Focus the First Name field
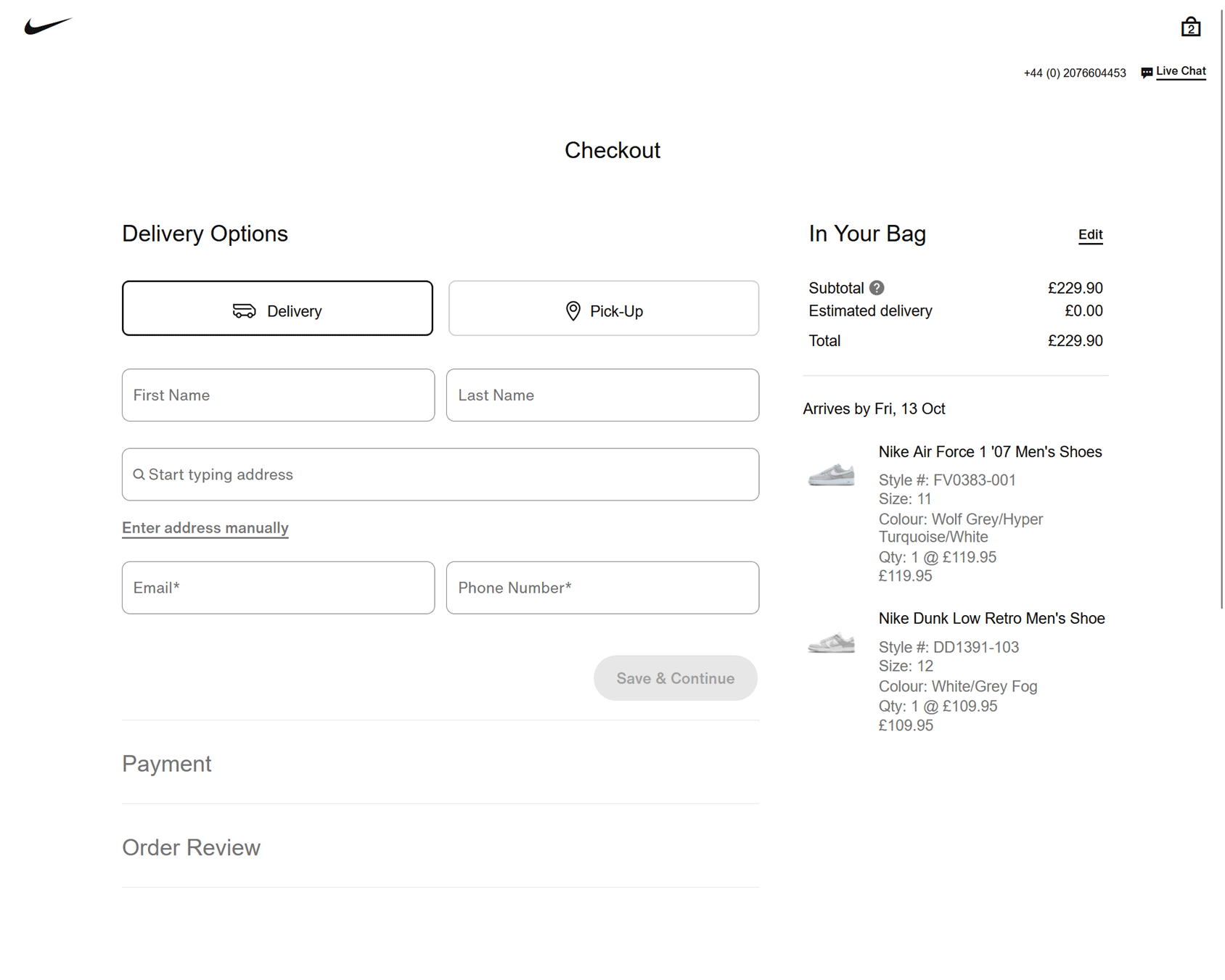This screenshot has width=1225, height=980. tap(278, 395)
